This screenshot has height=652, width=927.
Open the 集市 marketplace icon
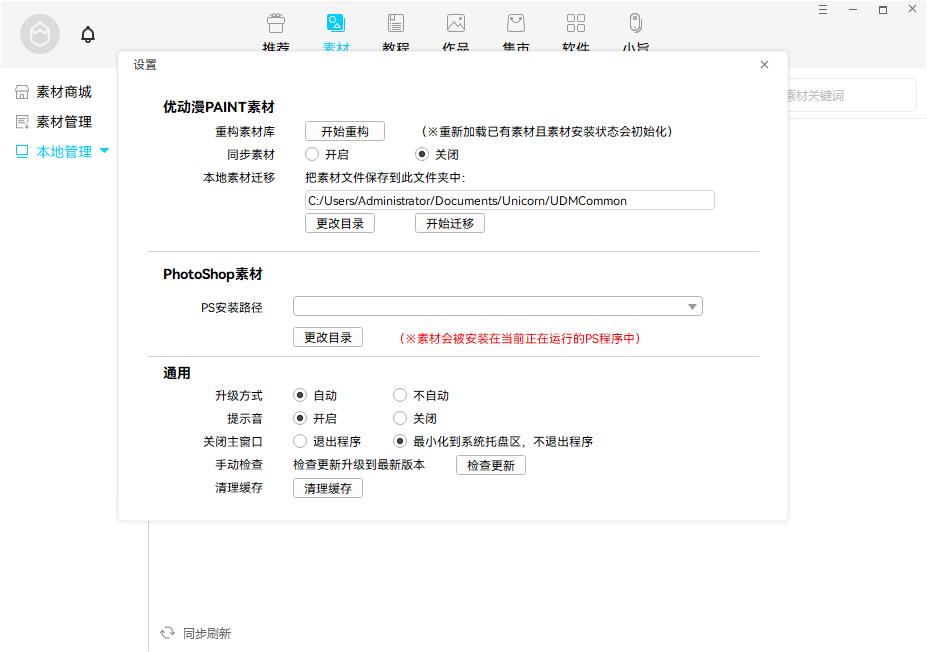(x=516, y=24)
